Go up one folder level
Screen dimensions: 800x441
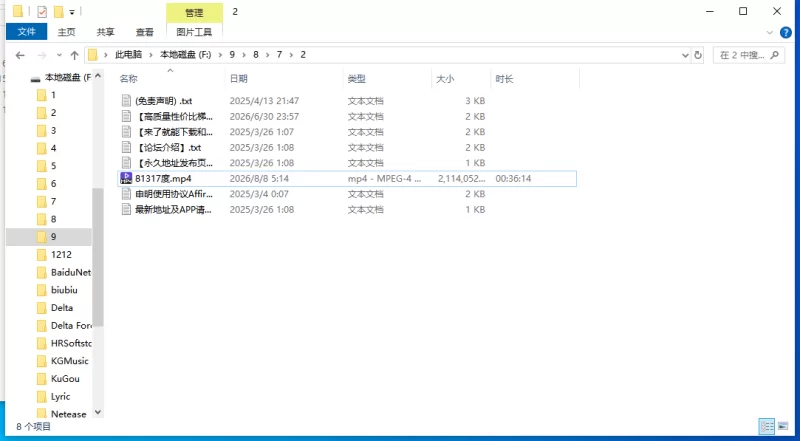point(74,55)
